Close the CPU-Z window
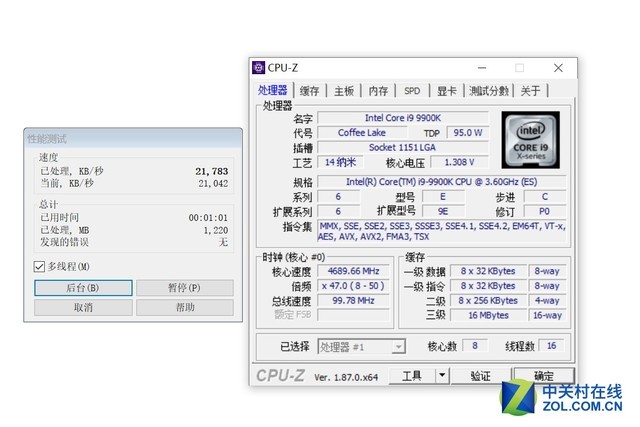 click(558, 68)
